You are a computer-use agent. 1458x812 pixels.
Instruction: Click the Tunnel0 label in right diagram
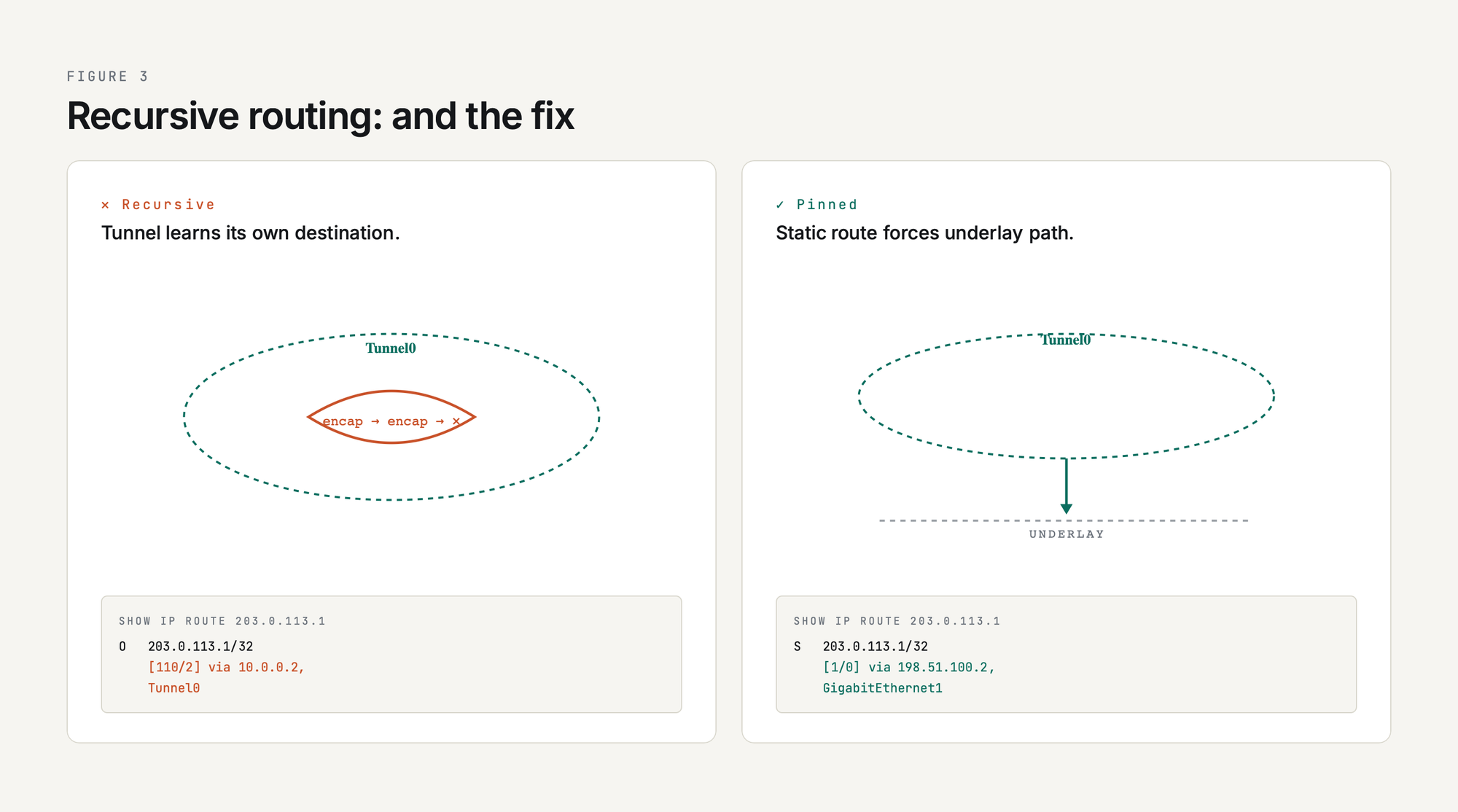[1066, 340]
